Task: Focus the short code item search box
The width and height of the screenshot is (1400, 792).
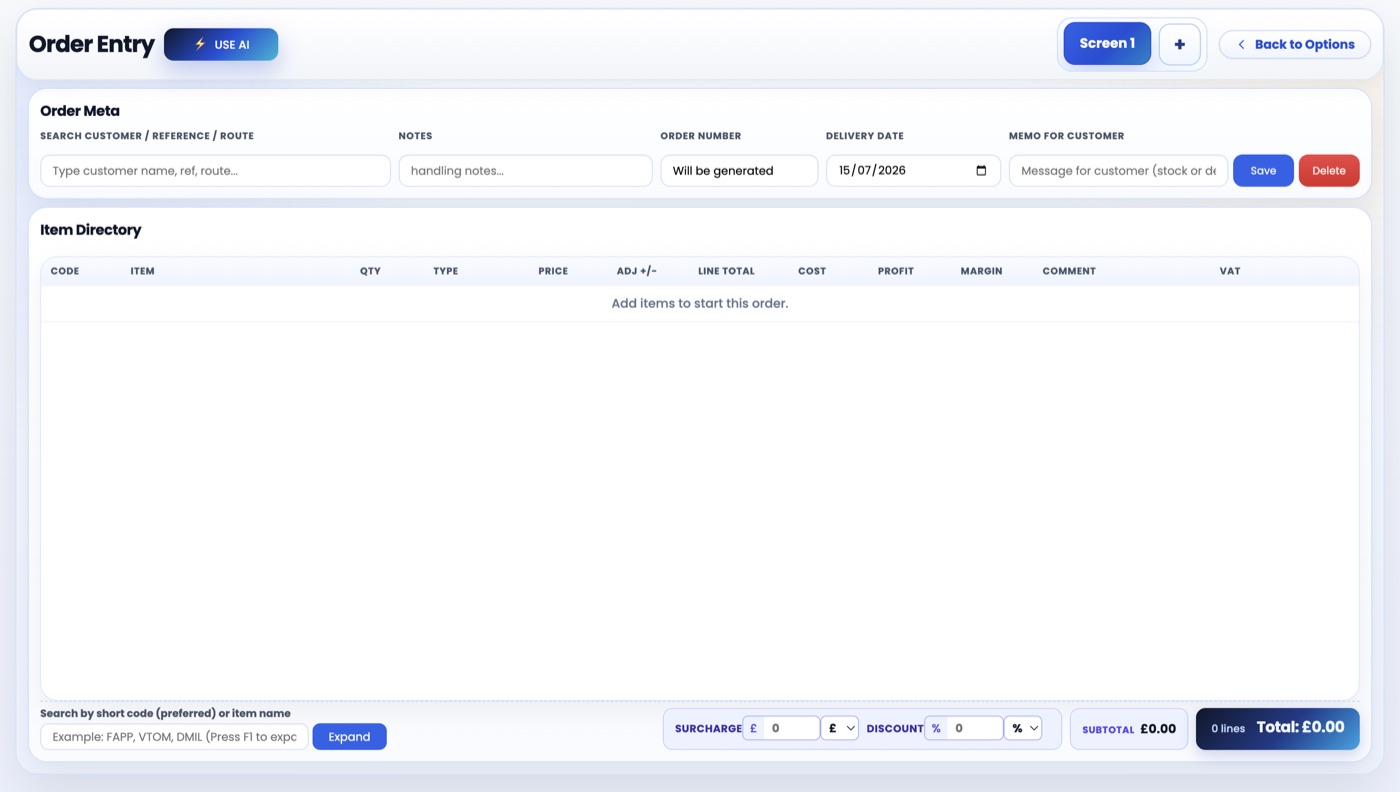Action: 174,737
